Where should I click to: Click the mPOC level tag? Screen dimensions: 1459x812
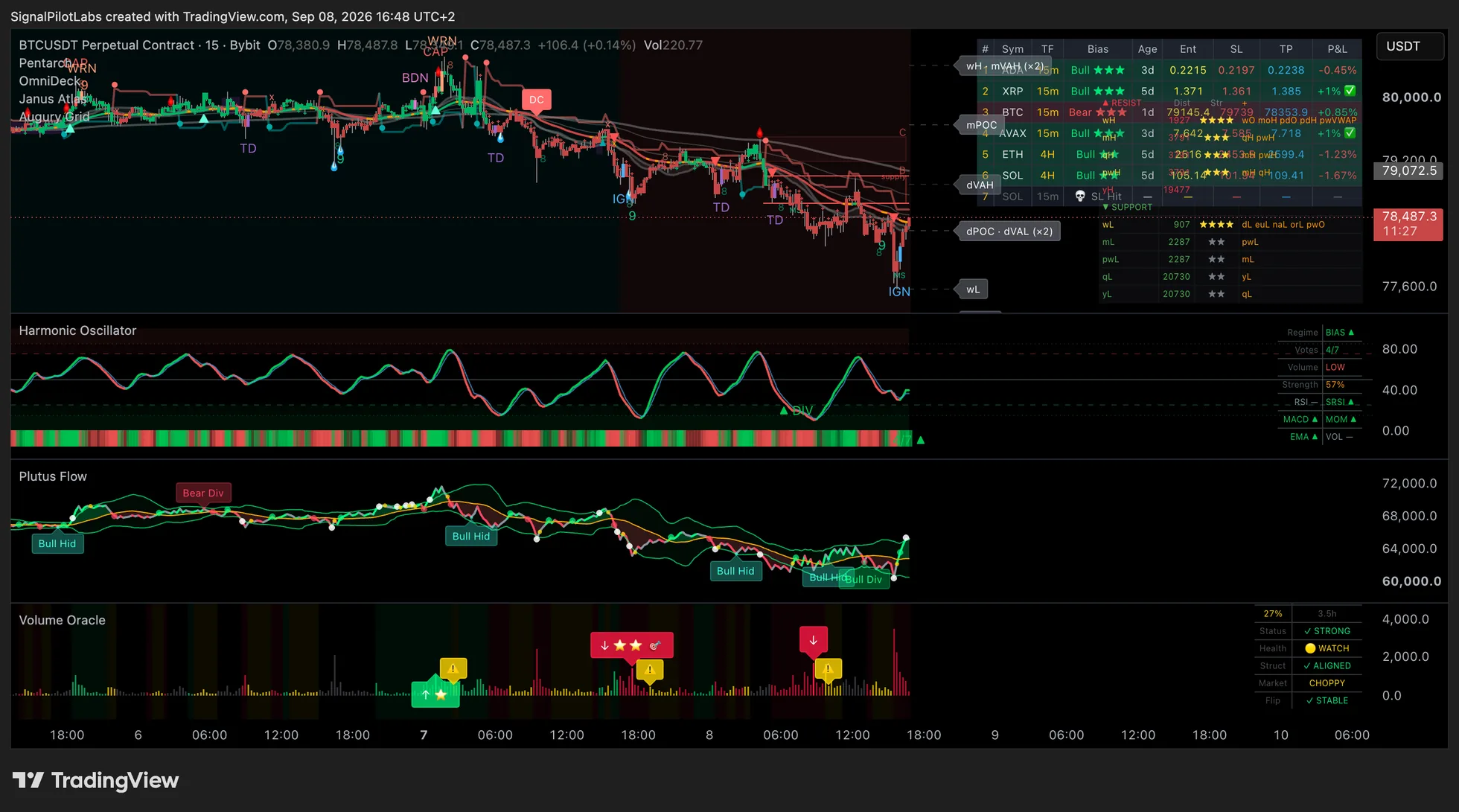point(981,125)
